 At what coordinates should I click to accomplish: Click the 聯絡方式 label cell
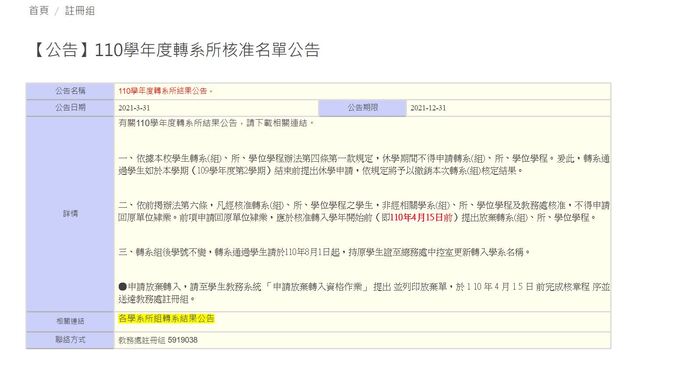(x=70, y=340)
